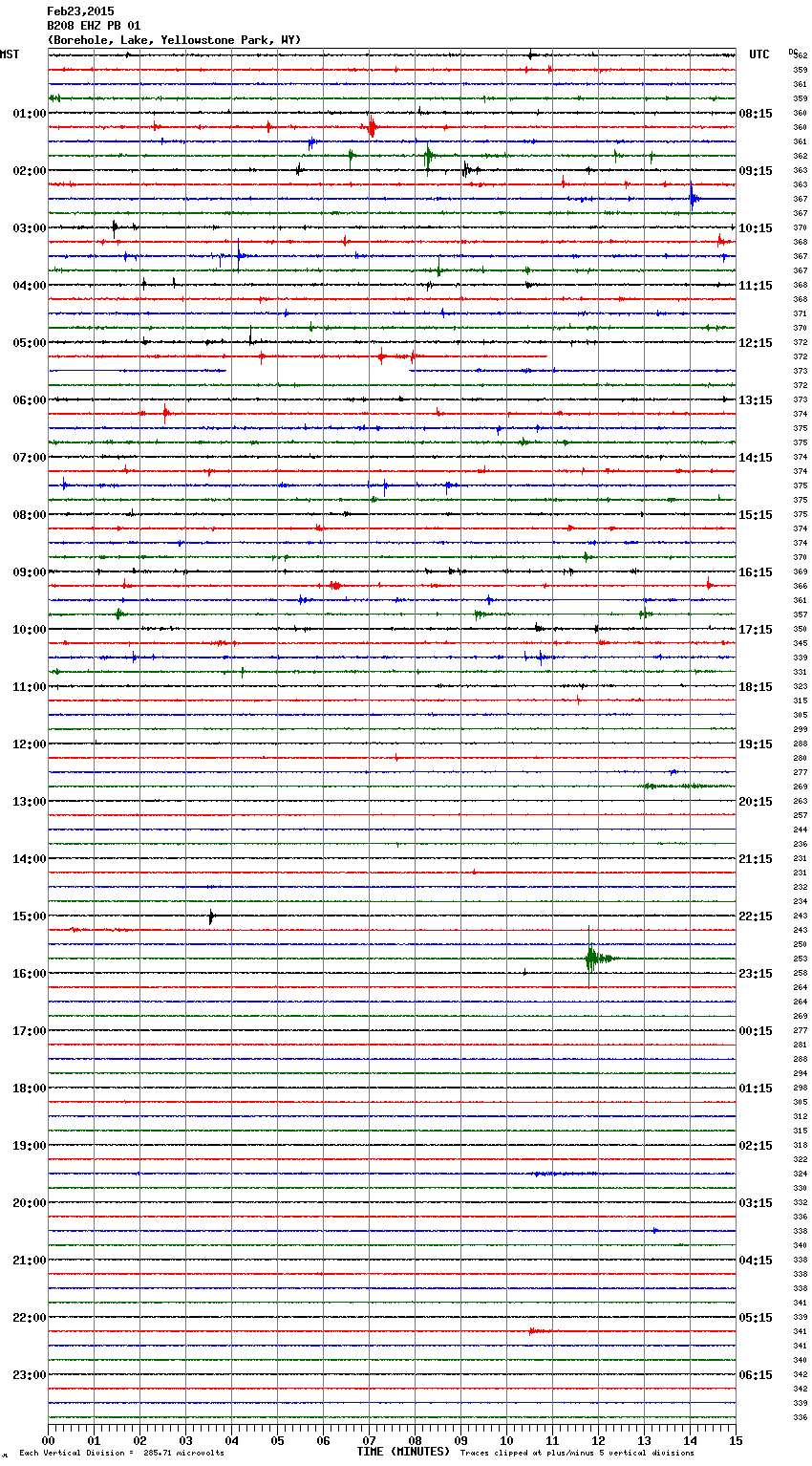Click the large red event near 01:15 trace
812x1466 pixels.
coord(372,126)
